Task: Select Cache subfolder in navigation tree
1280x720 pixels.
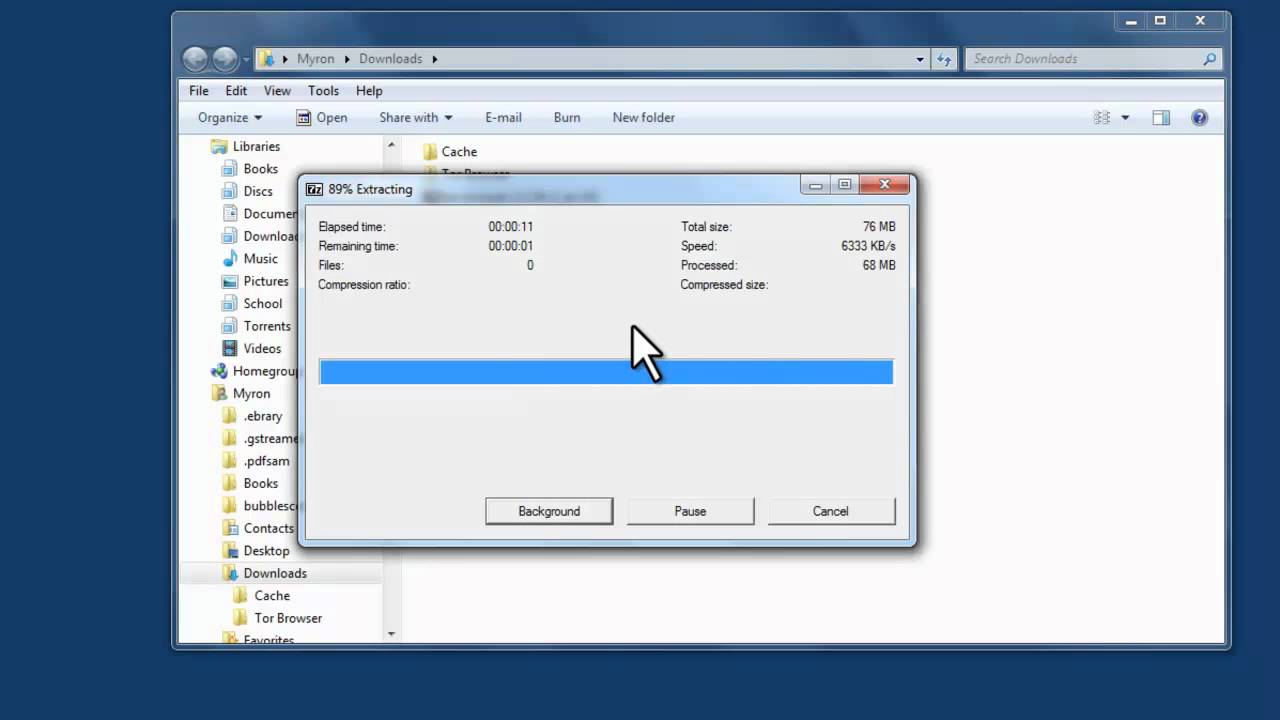Action: (x=272, y=596)
